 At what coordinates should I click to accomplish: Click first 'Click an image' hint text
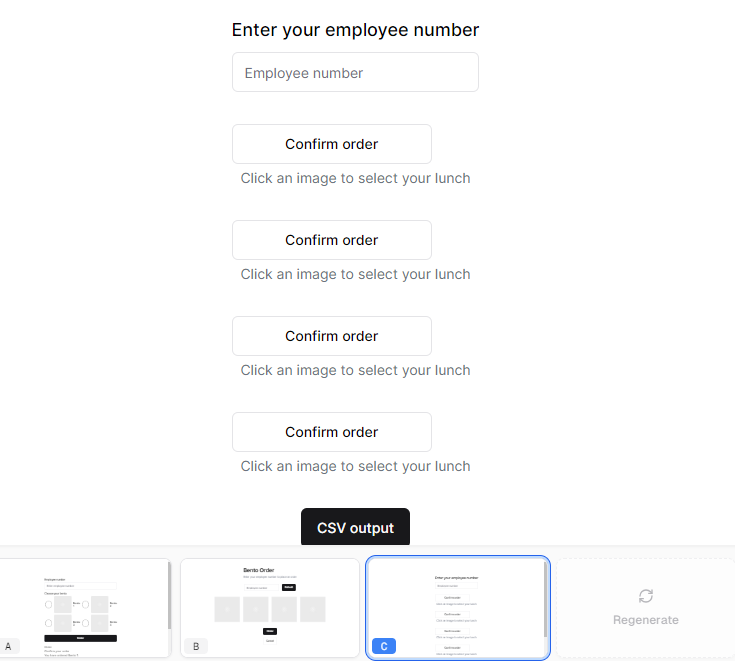[355, 178]
